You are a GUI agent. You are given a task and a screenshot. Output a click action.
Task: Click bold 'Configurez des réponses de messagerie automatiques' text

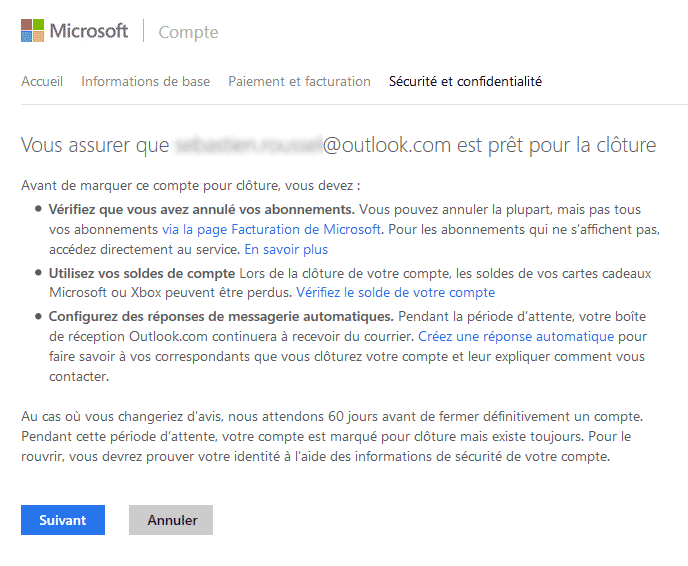[x=221, y=316]
